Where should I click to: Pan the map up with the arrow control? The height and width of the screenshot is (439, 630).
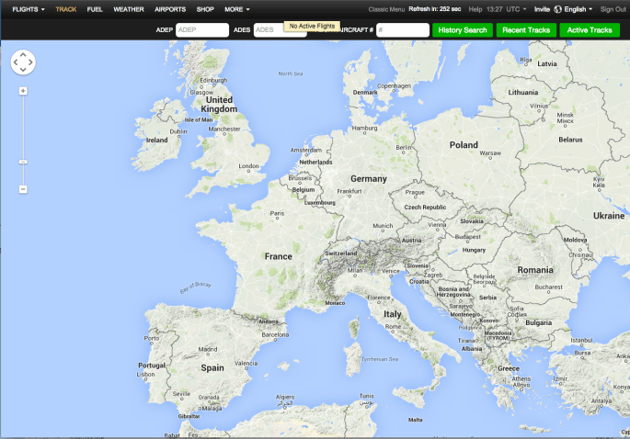tap(23, 55)
